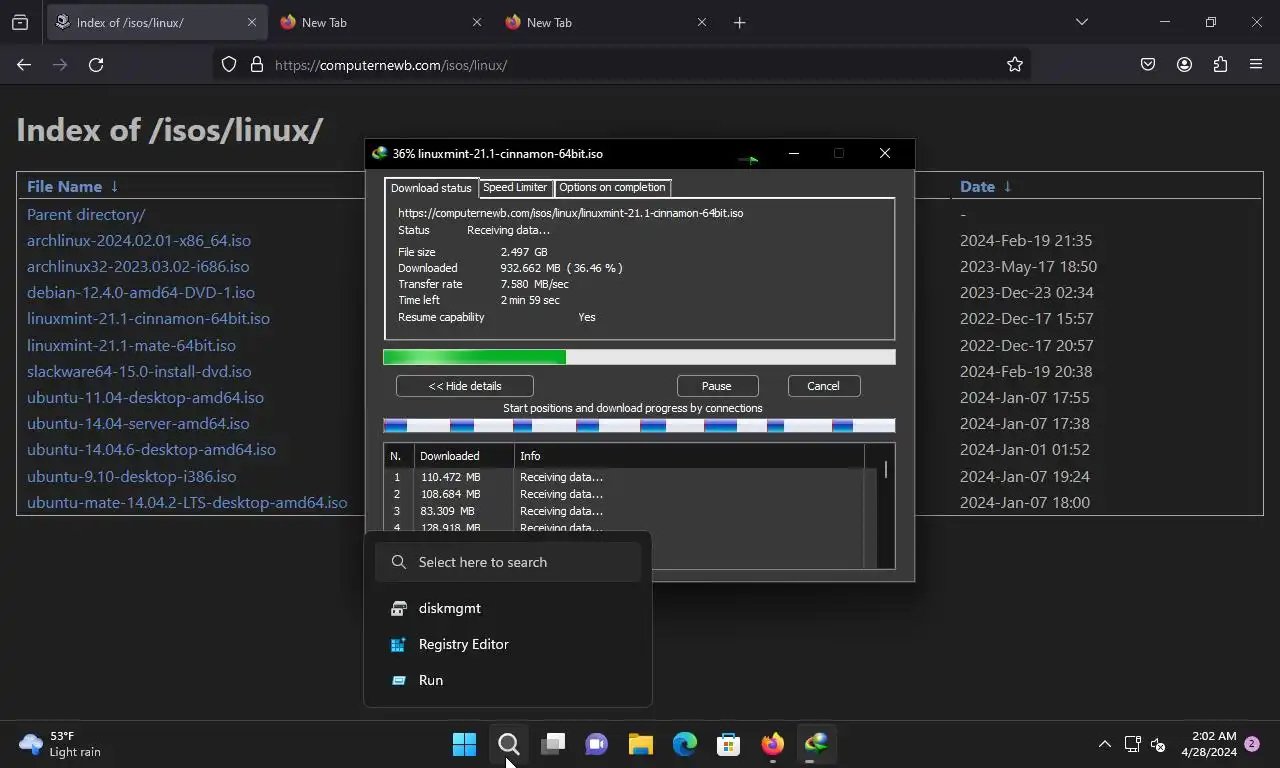
Task: Download debian-12.4.0-amd64-DVD-1.iso
Action: click(x=141, y=292)
